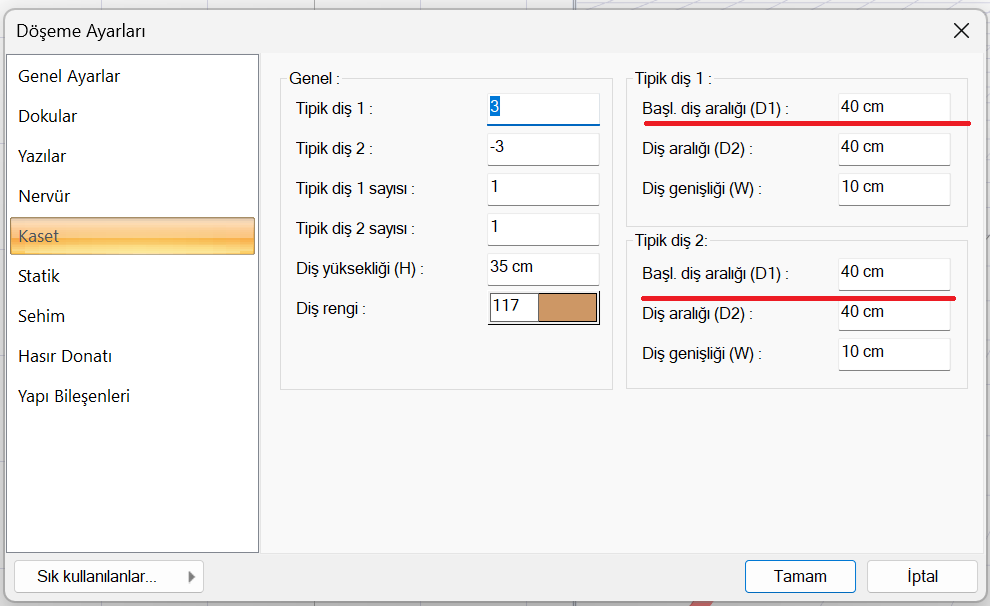Image resolution: width=990 pixels, height=606 pixels.
Task: Pick the Diş rengi color swatch
Action: pyautogui.click(x=567, y=308)
